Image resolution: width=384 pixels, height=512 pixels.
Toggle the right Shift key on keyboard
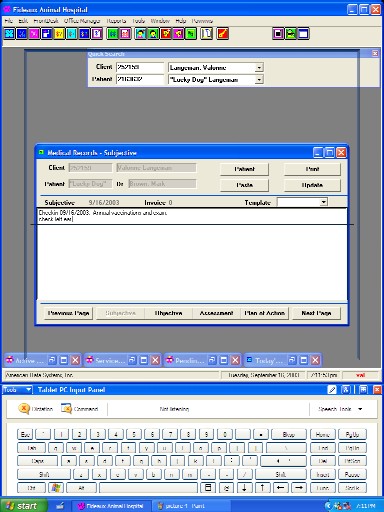(x=281, y=475)
